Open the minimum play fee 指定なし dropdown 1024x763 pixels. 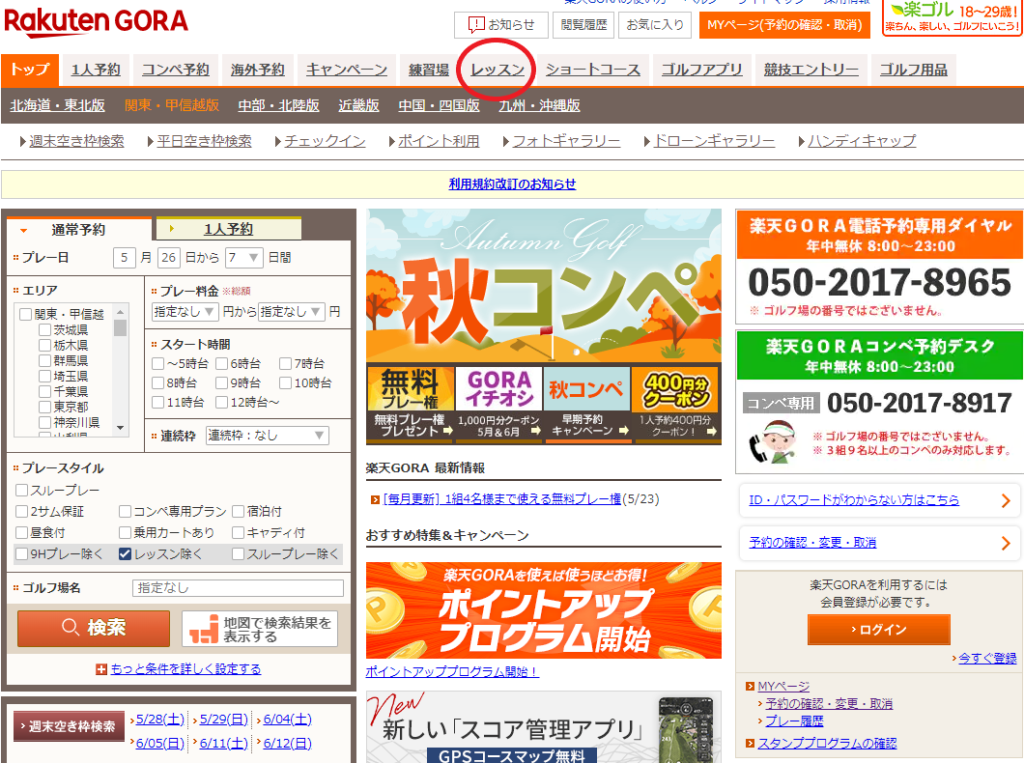tap(184, 312)
